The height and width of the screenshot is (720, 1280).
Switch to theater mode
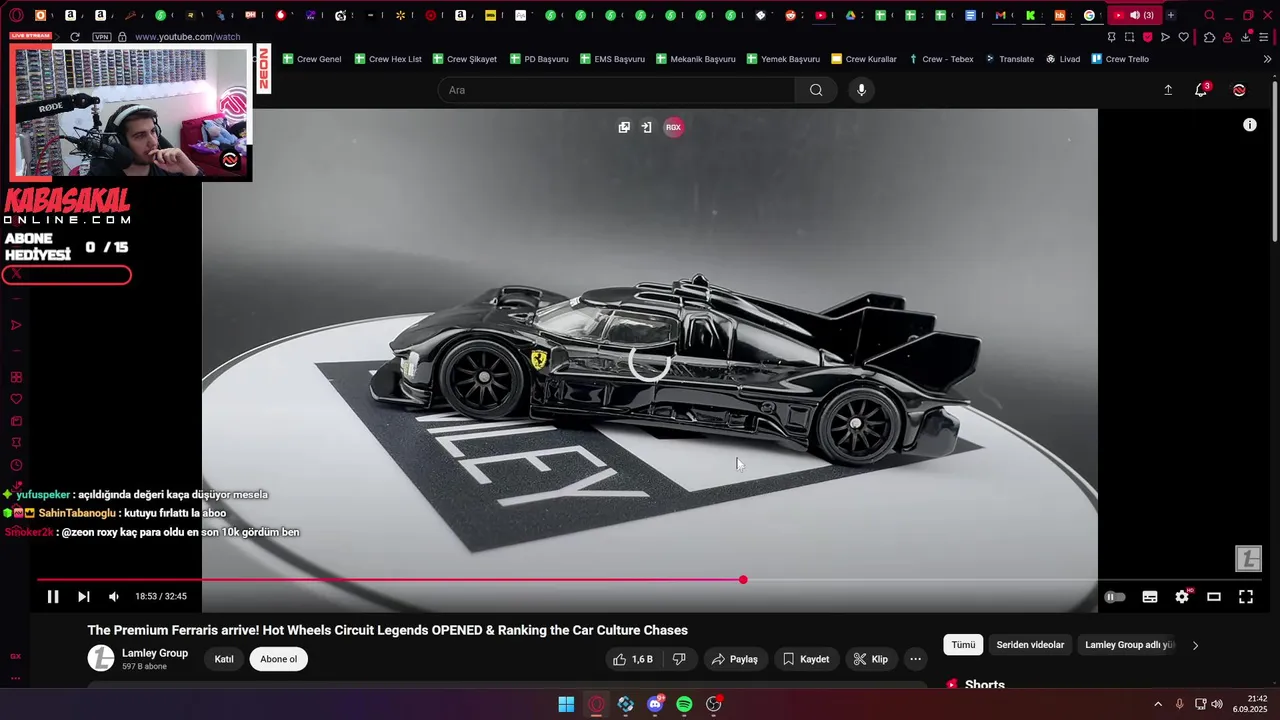(1214, 597)
